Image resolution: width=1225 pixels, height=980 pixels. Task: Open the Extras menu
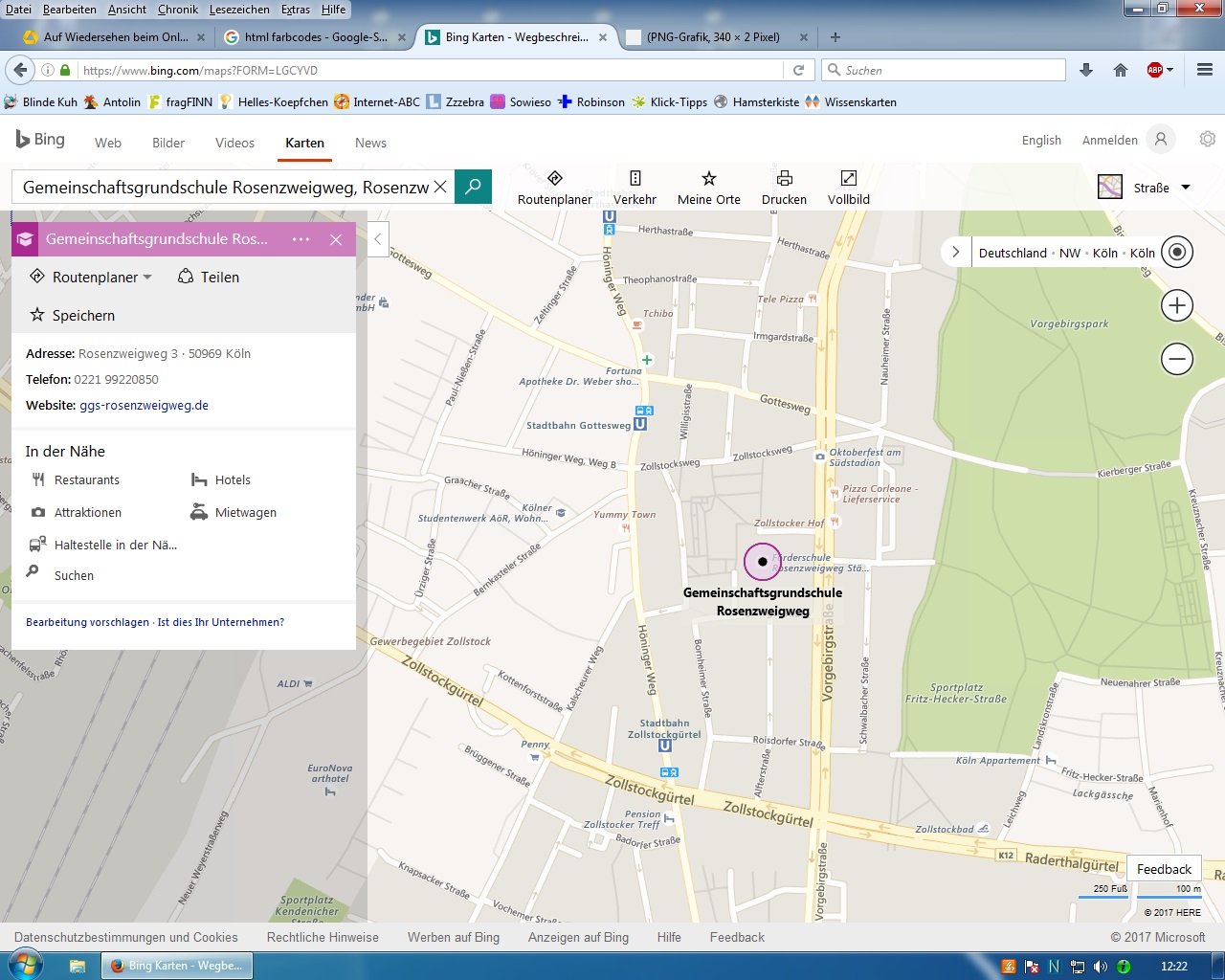(296, 10)
